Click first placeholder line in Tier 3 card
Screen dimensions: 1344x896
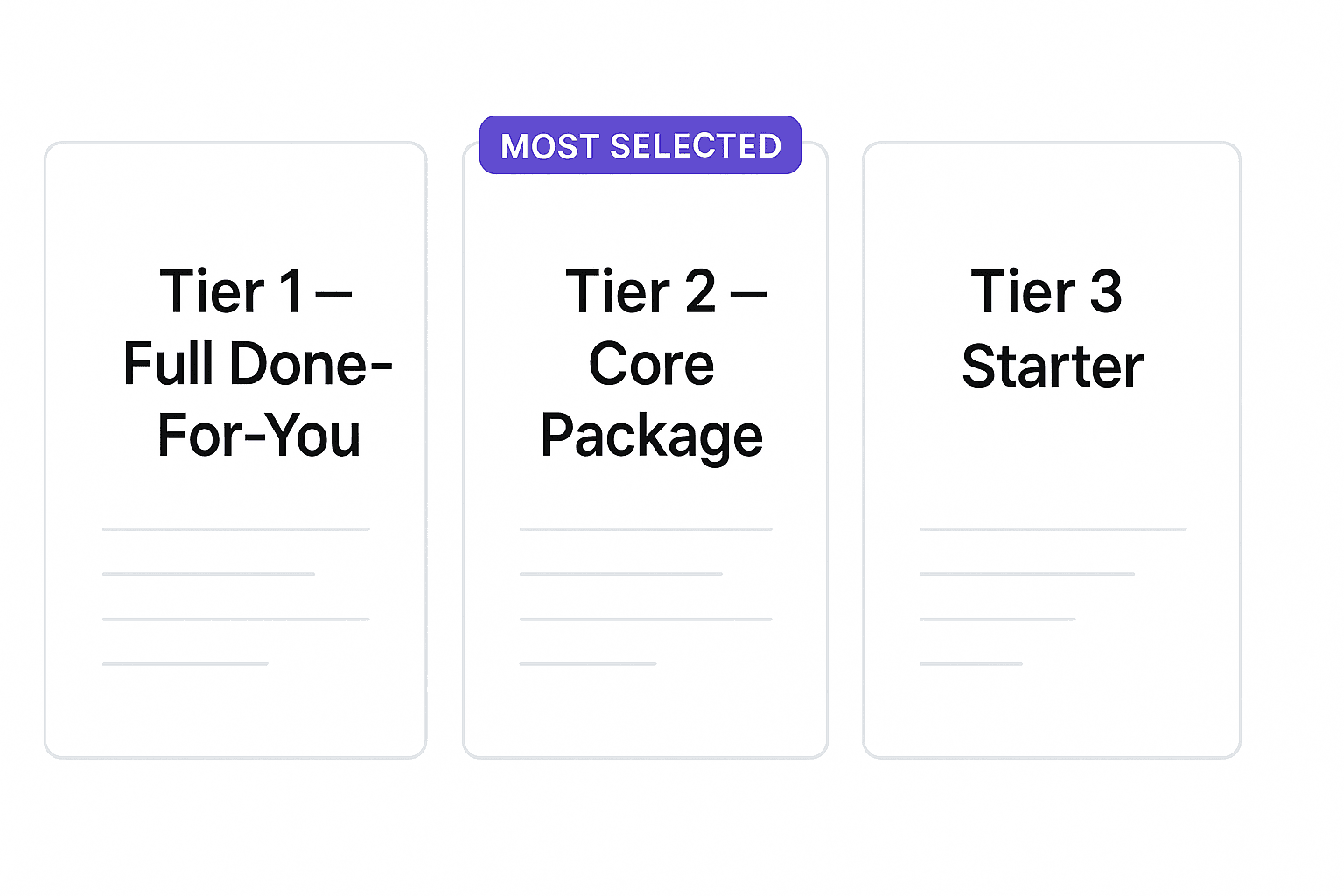pyautogui.click(x=1053, y=529)
